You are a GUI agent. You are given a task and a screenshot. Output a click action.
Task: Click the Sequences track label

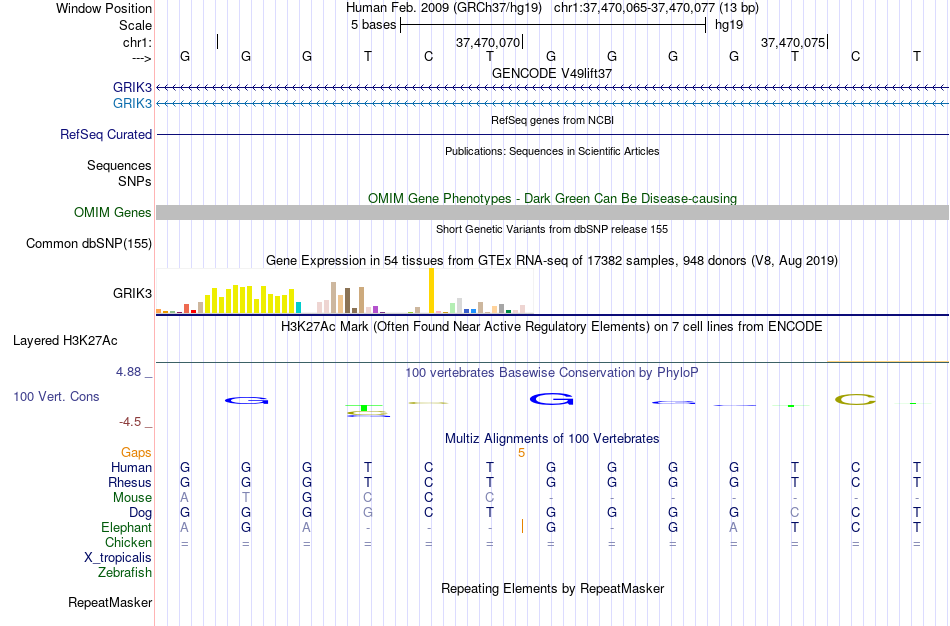pyautogui.click(x=119, y=165)
